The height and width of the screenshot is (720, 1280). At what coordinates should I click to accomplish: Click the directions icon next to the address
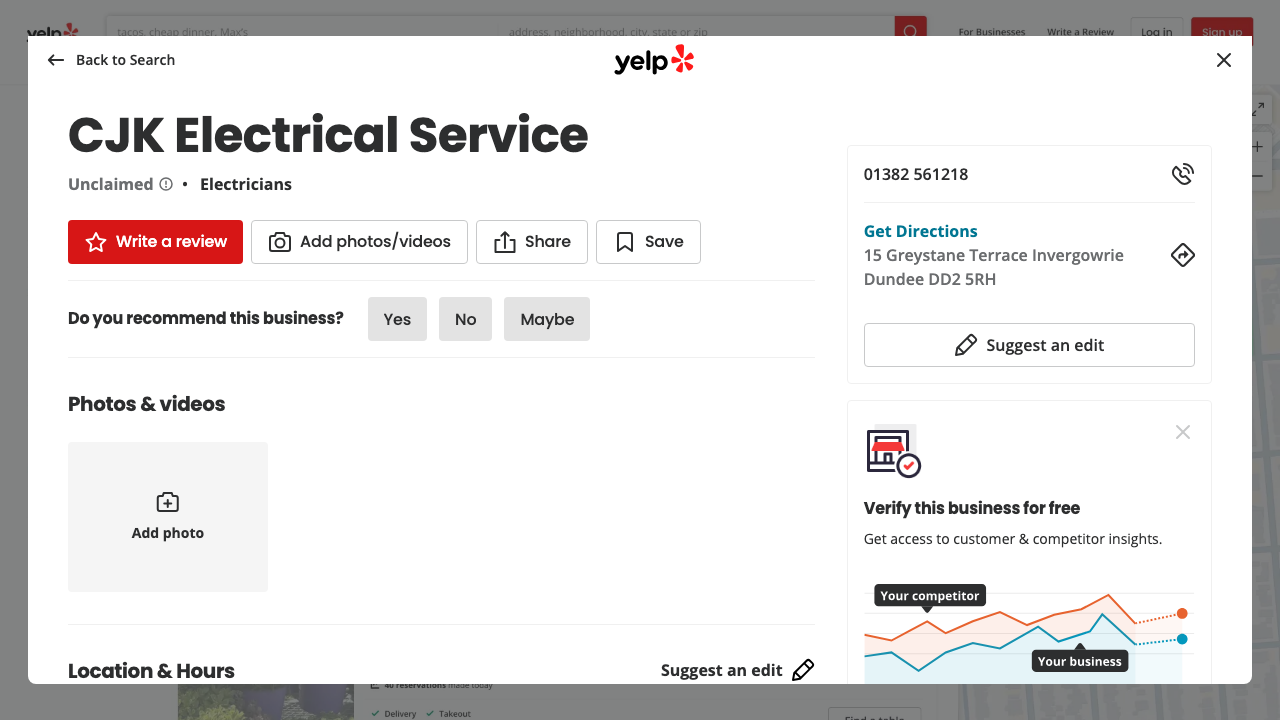click(1182, 255)
